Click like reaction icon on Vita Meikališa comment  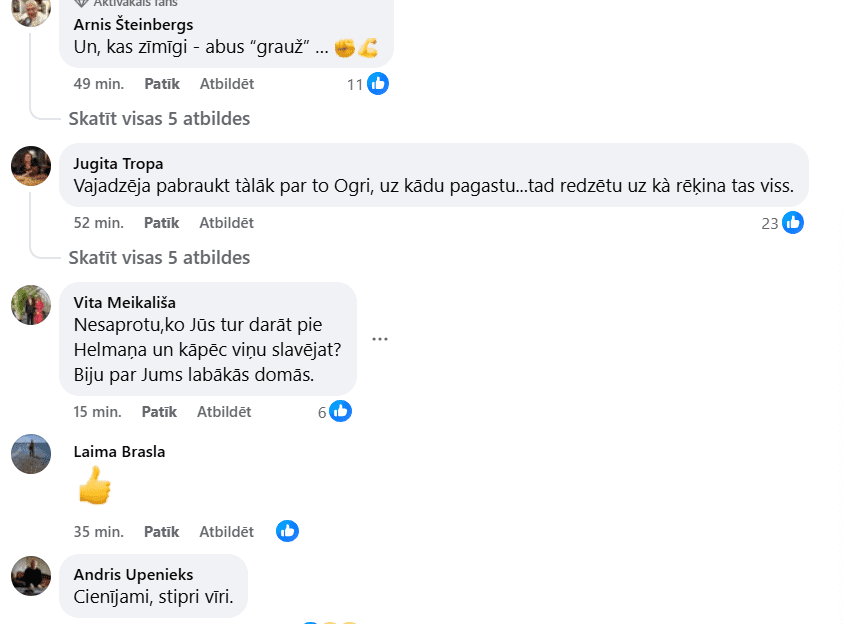tap(341, 411)
